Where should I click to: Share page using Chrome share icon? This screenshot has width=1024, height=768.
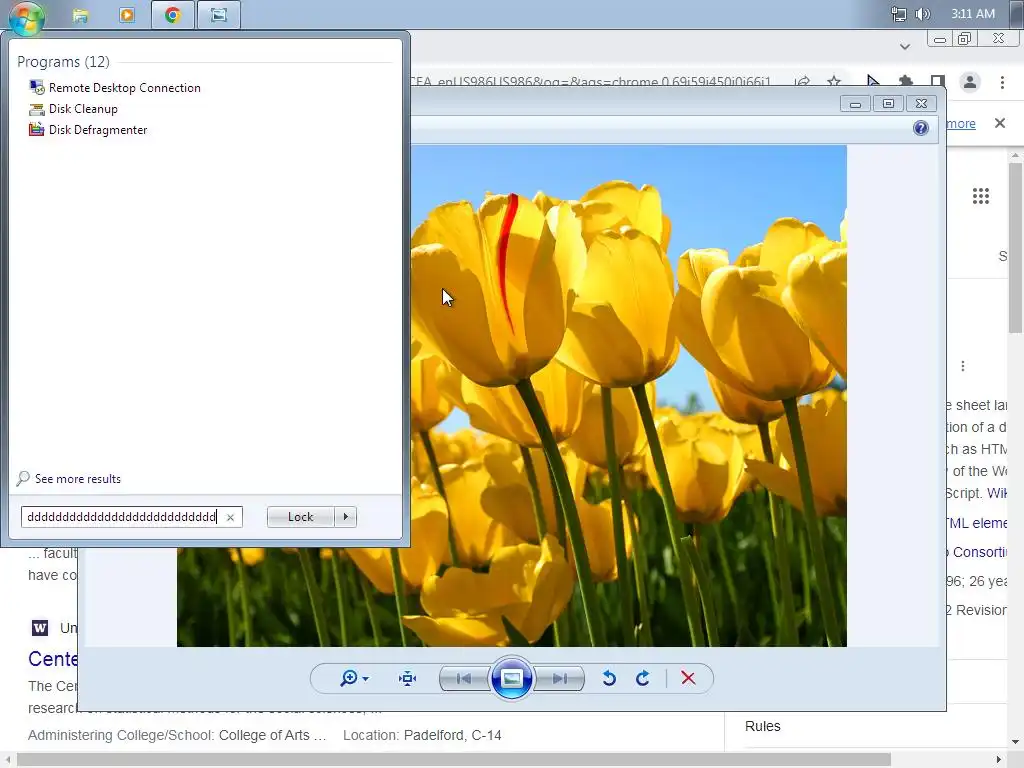pyautogui.click(x=803, y=82)
